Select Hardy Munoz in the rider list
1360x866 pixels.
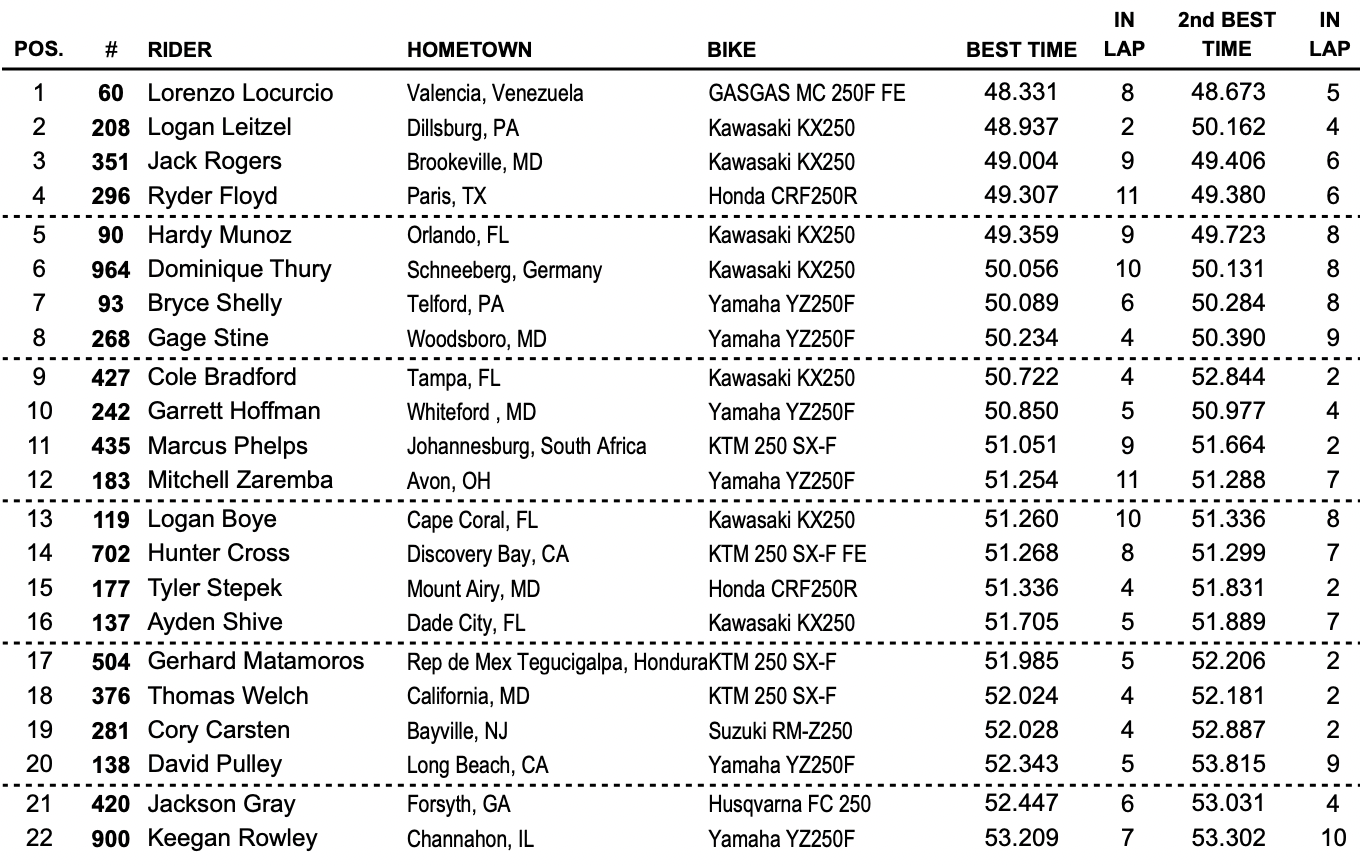(220, 235)
